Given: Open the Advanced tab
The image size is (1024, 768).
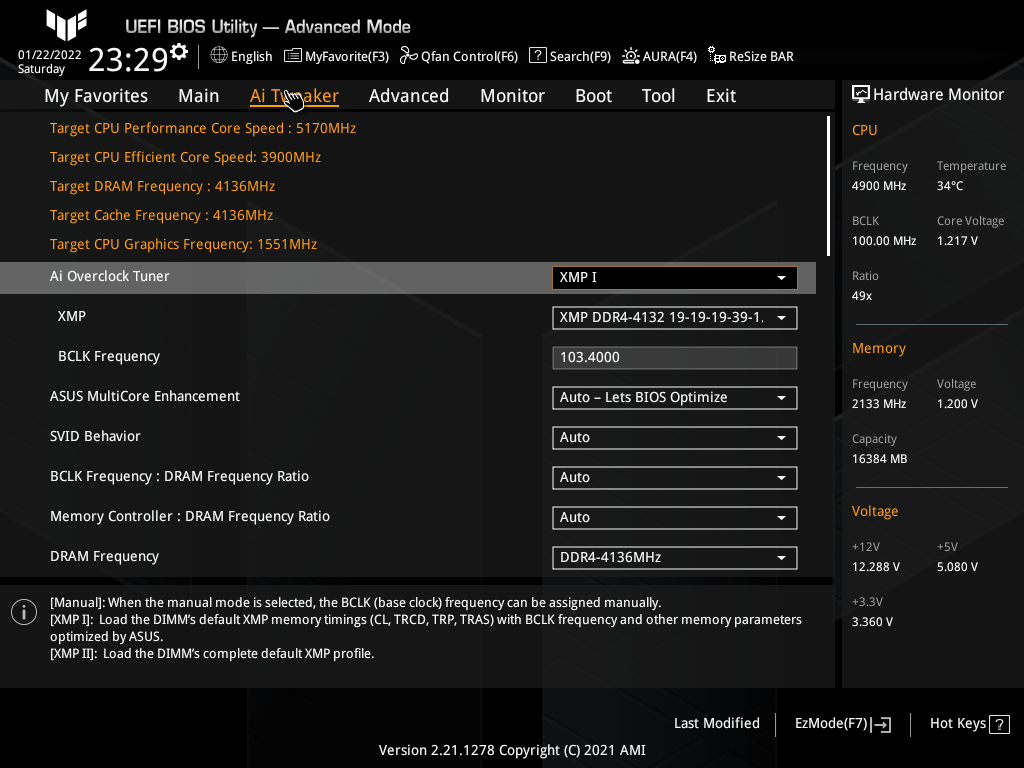Looking at the screenshot, I should coord(409,96).
